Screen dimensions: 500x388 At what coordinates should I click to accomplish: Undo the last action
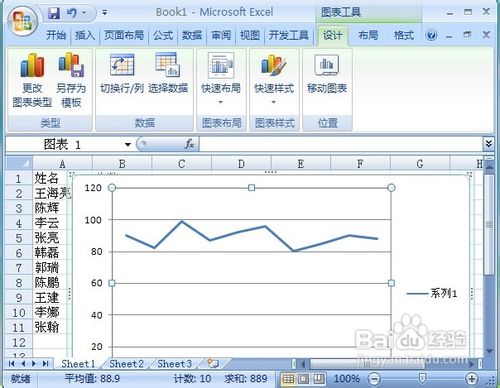pos(71,13)
